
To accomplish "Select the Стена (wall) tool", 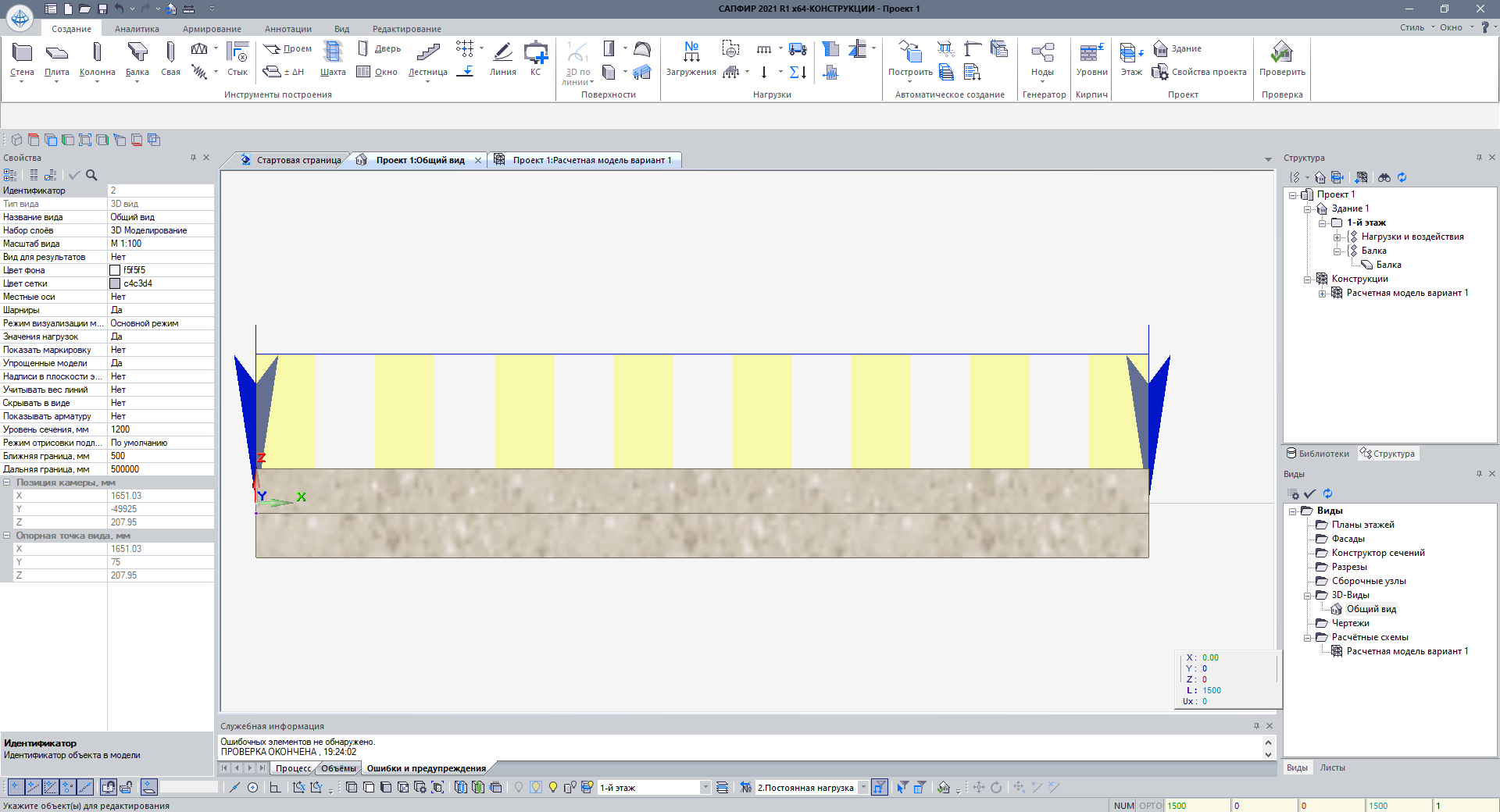I will 22,59.
